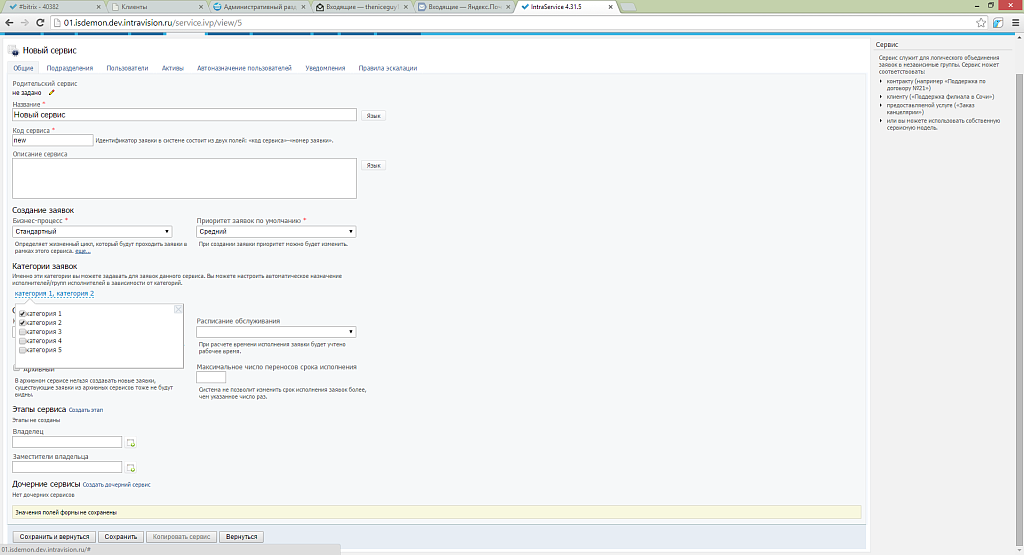Click категория 1, категория 2 link

[x=54, y=294]
